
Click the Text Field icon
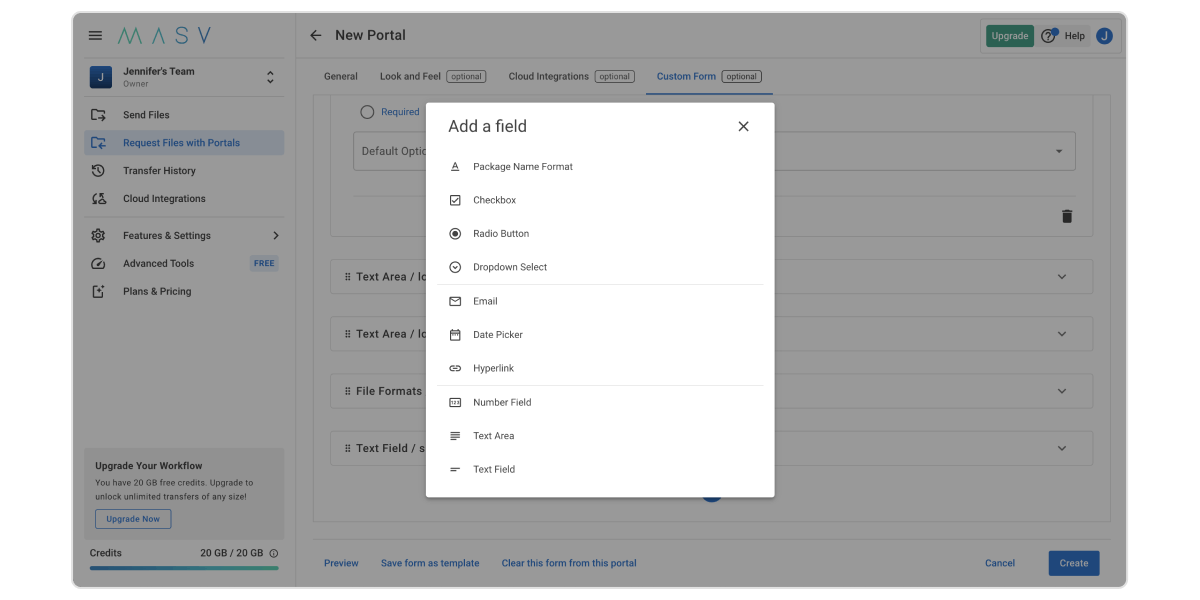coord(455,470)
